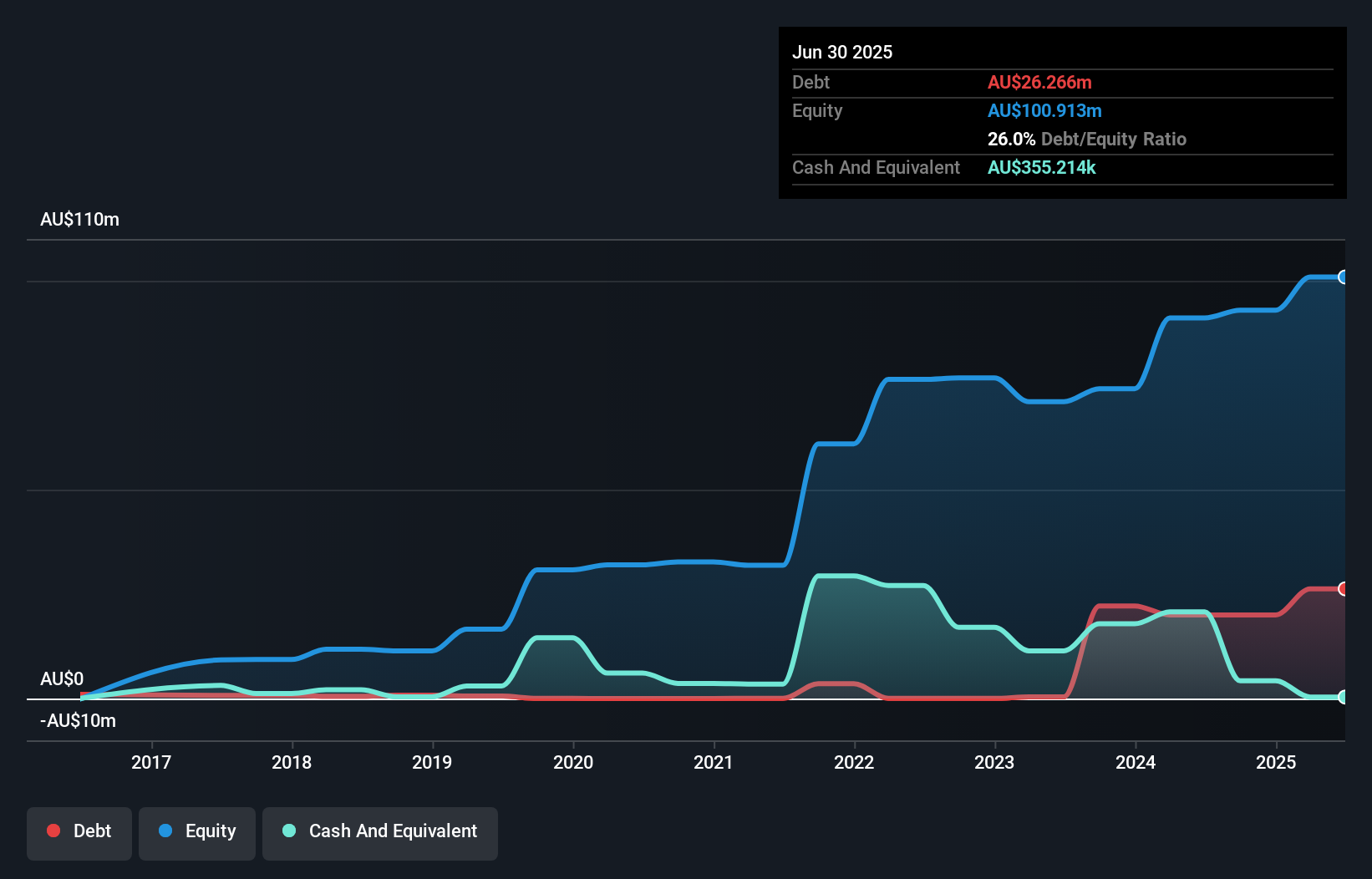
Task: Click the Jun 30 2025 tooltip header
Action: tap(842, 52)
